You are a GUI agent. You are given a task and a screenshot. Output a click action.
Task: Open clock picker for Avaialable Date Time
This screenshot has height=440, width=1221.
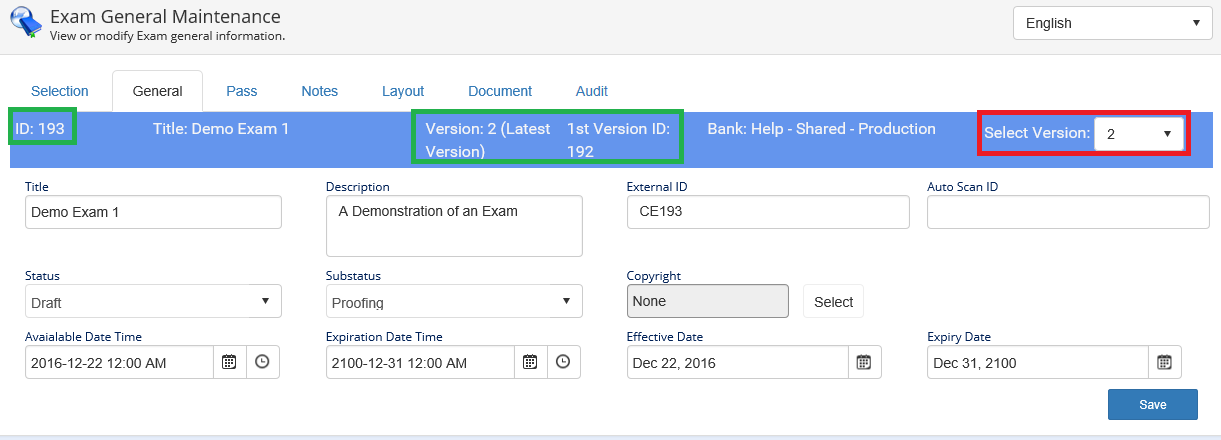click(262, 362)
